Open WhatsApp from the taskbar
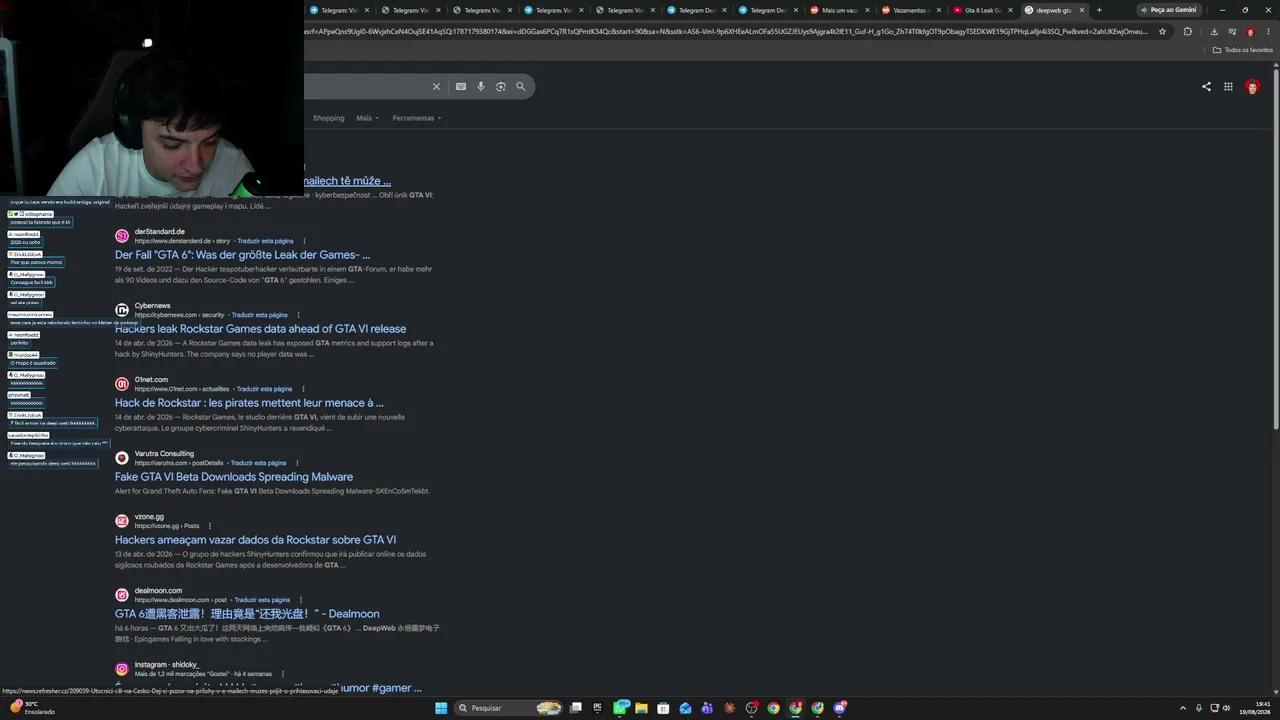The height and width of the screenshot is (720, 1280). 620,708
